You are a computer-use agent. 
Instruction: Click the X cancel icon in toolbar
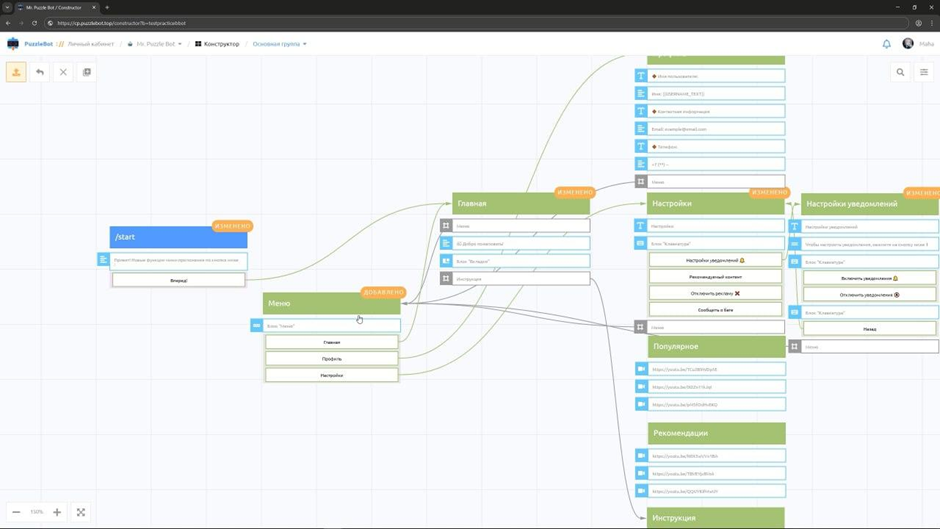click(x=63, y=72)
